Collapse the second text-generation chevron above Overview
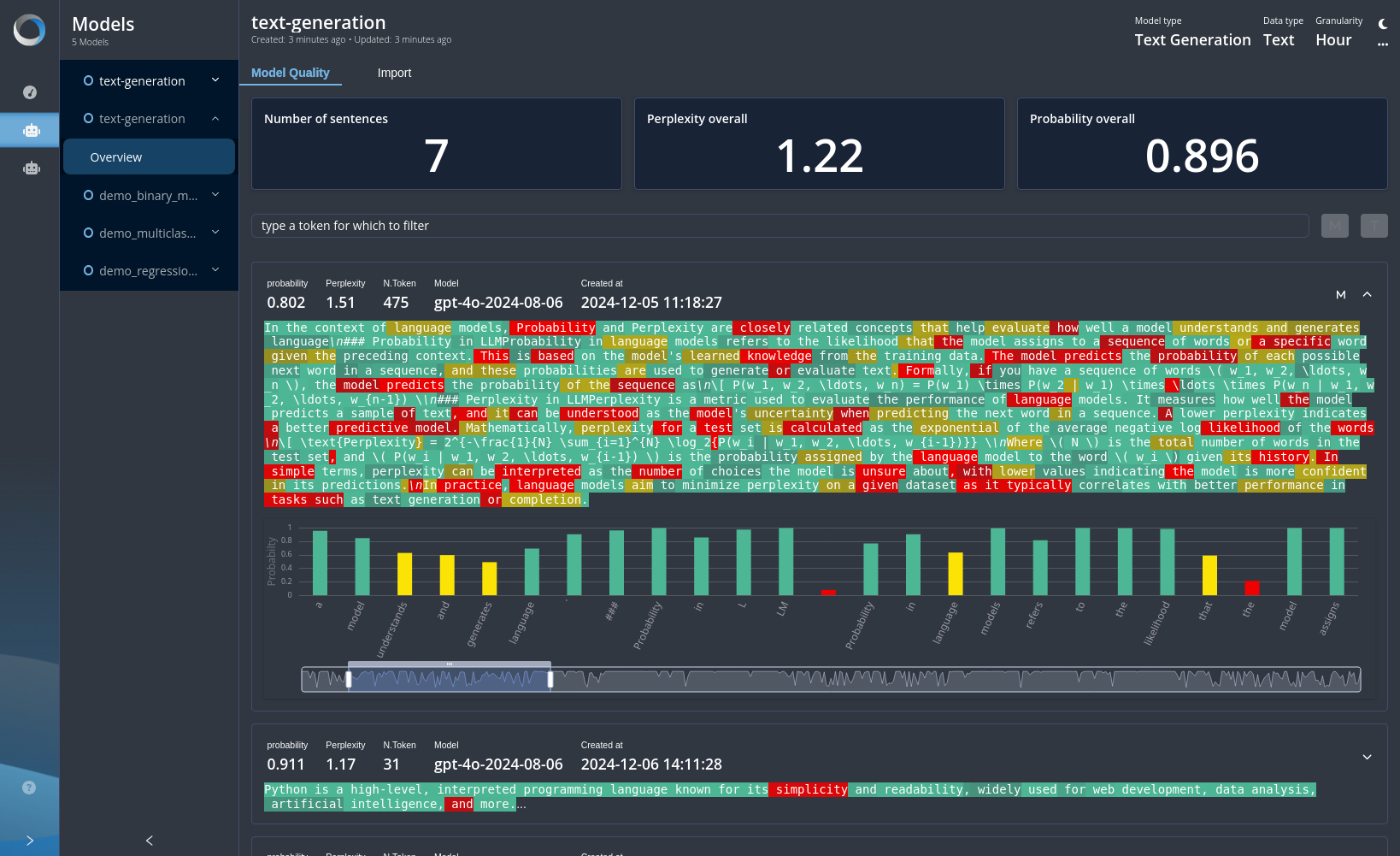The width and height of the screenshot is (1400, 856). point(215,118)
